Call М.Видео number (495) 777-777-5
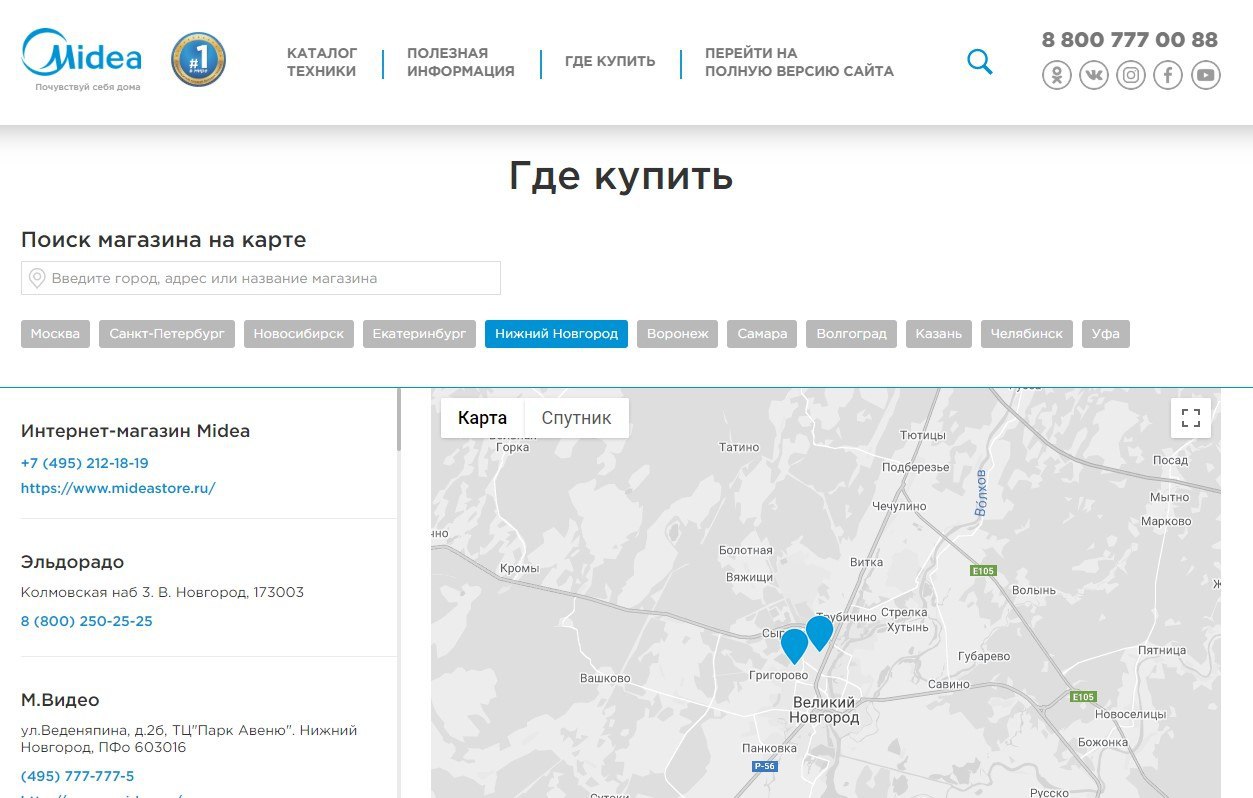This screenshot has height=798, width=1253. click(x=77, y=776)
